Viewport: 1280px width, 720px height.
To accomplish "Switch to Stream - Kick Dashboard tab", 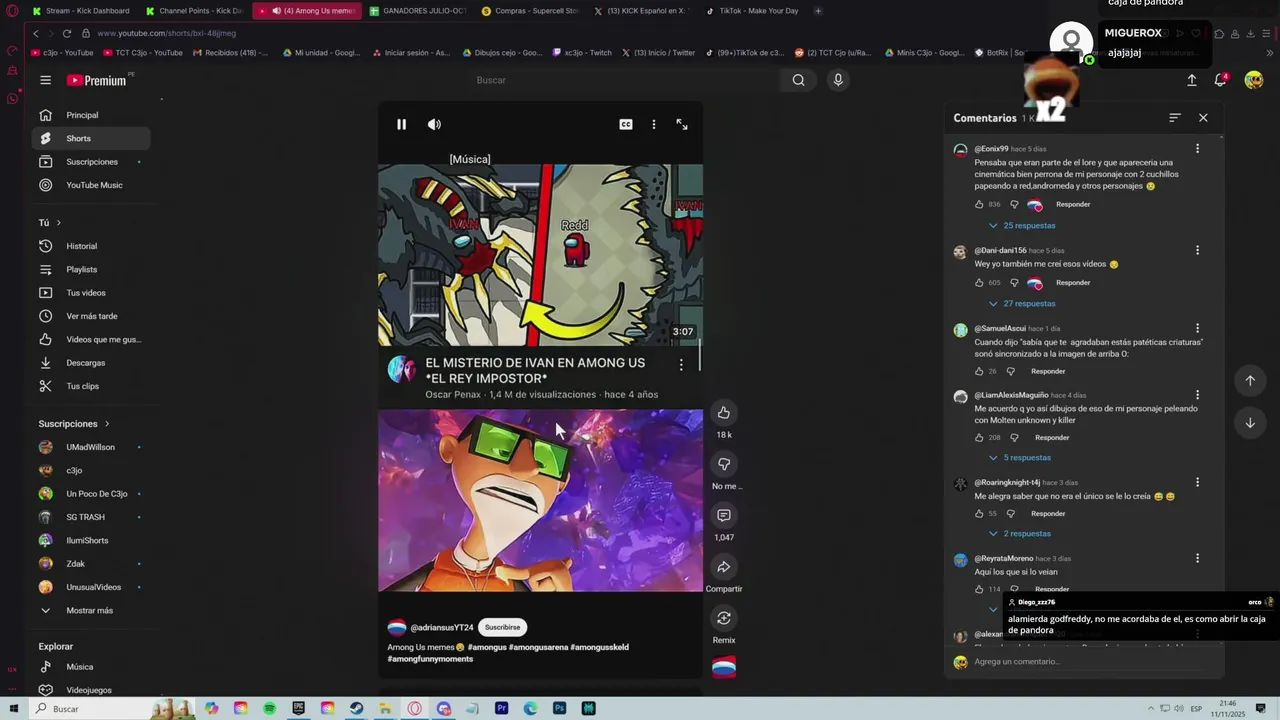I will pyautogui.click(x=80, y=11).
